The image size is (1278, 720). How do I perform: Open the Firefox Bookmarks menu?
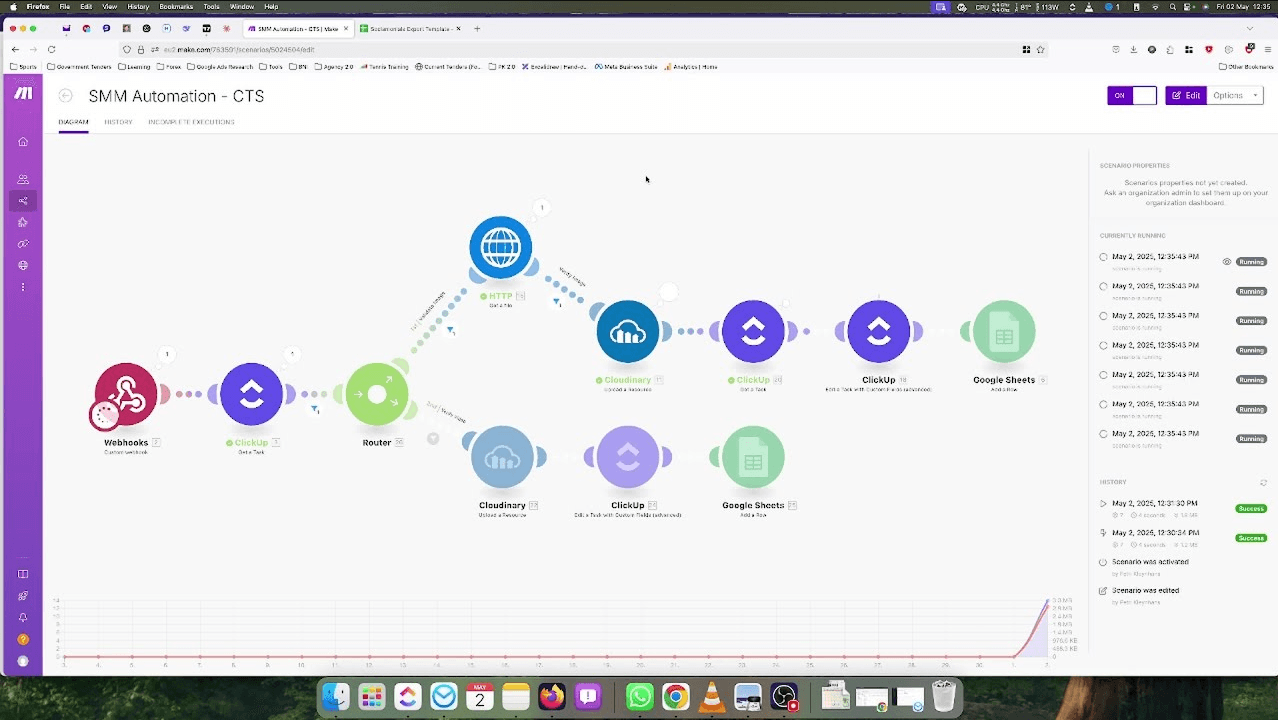click(x=176, y=7)
